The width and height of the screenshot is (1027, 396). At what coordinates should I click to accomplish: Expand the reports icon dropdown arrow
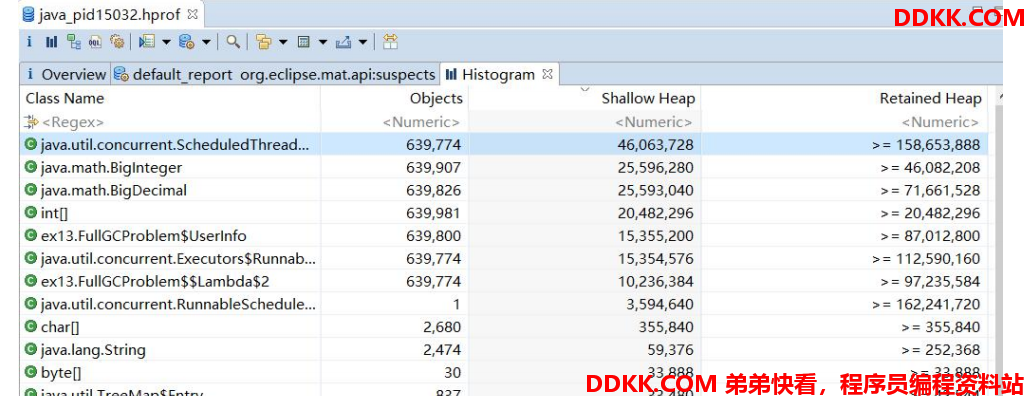(x=166, y=43)
